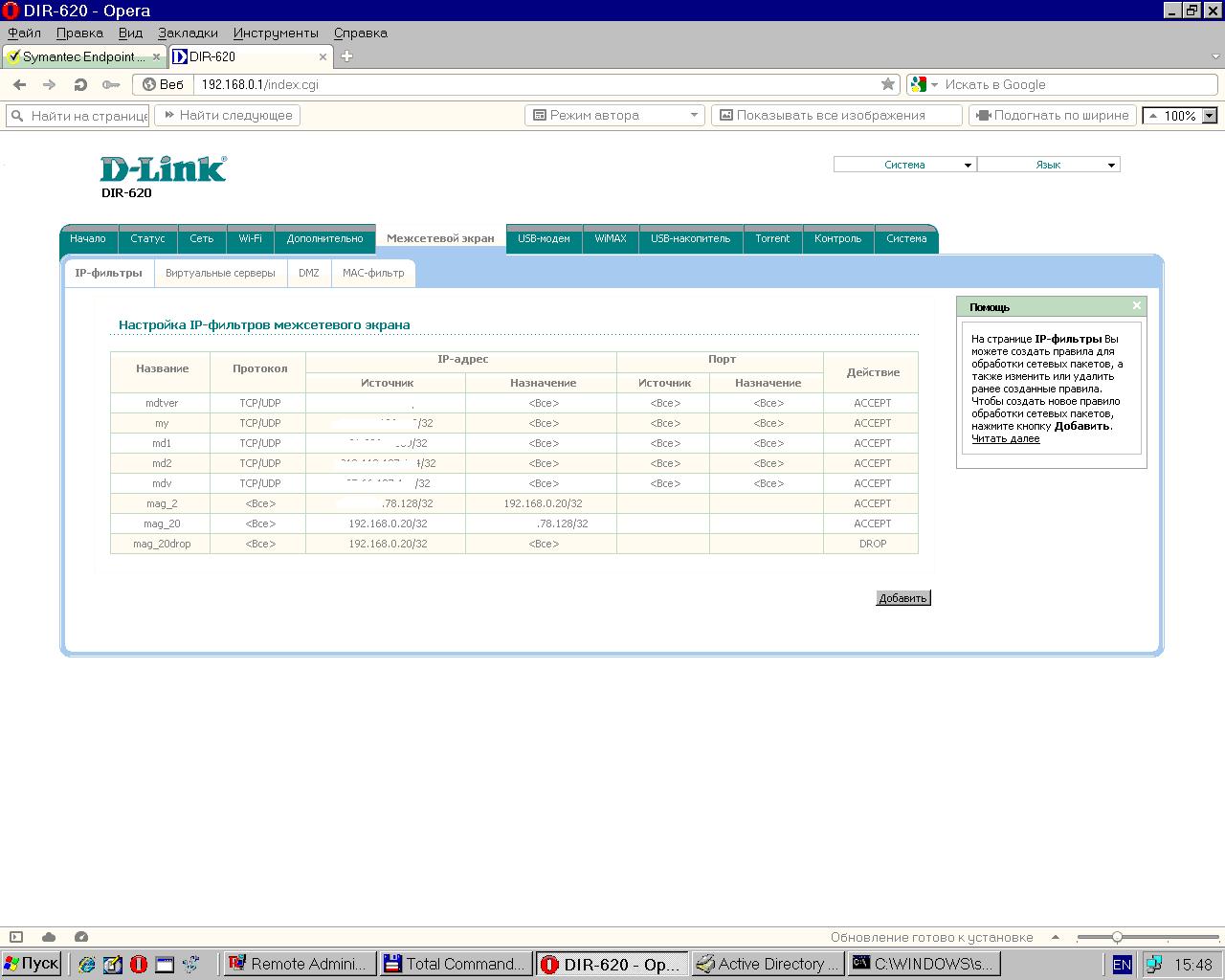
Task: Open the Opera Link cloud icon
Action: [49, 937]
